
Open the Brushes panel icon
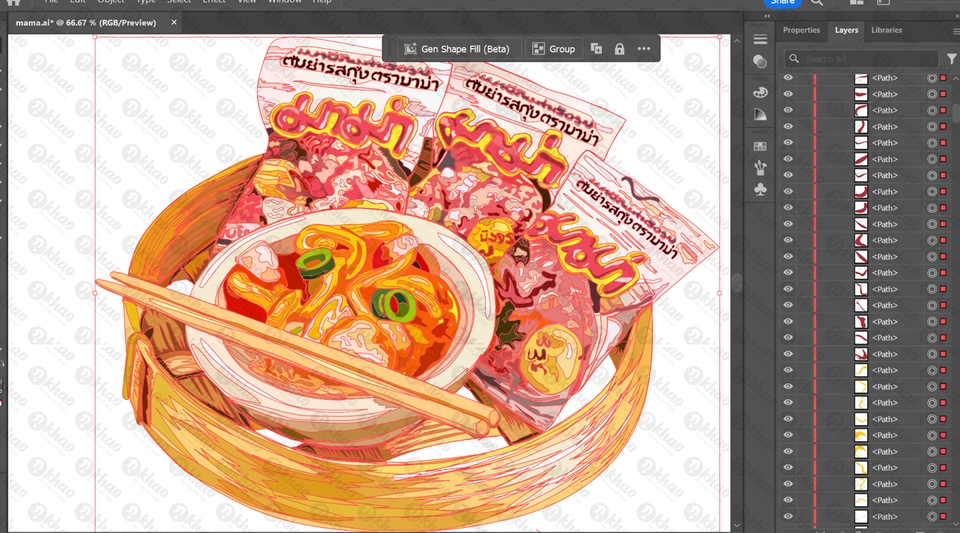[760, 168]
